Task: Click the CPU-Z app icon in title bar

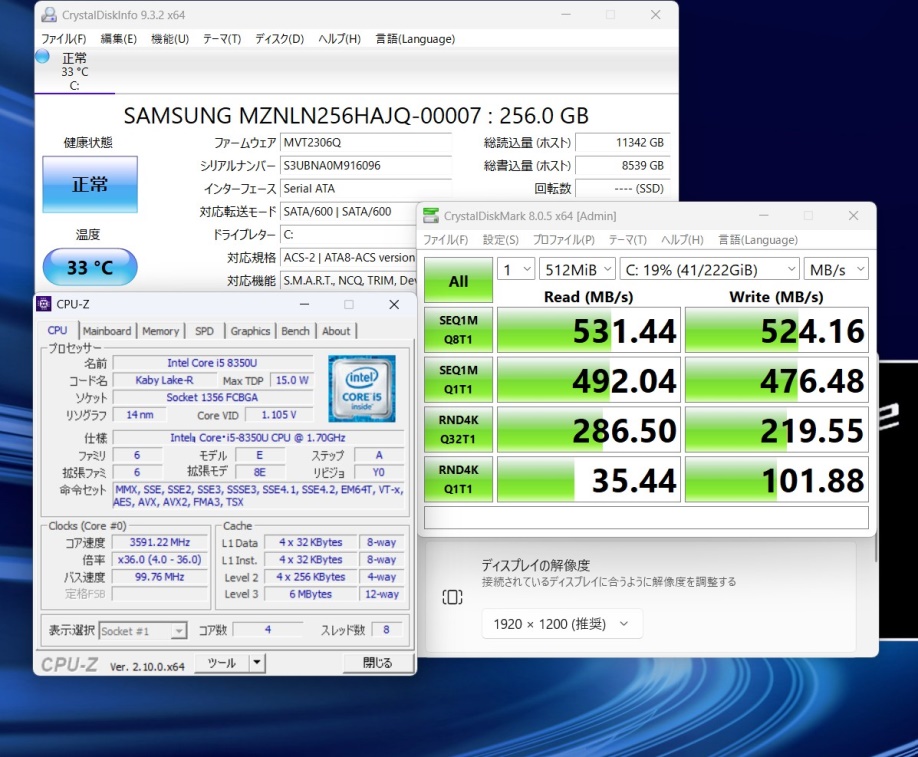Action: (x=44, y=304)
